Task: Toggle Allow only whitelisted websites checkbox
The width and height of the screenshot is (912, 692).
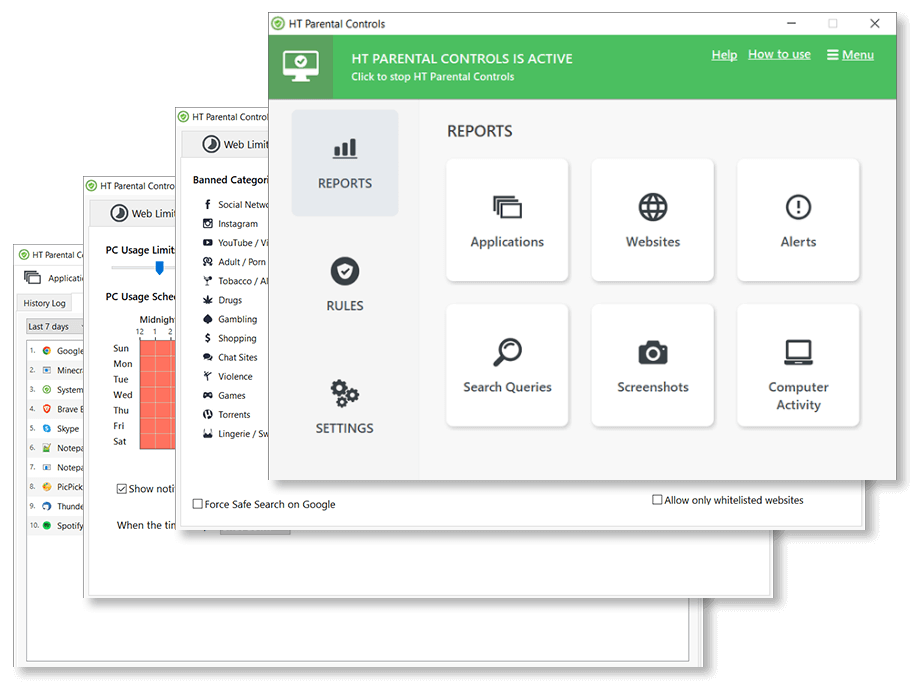Action: pyautogui.click(x=657, y=500)
